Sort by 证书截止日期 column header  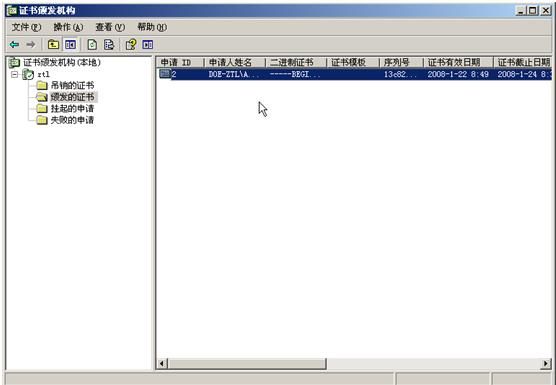click(523, 63)
